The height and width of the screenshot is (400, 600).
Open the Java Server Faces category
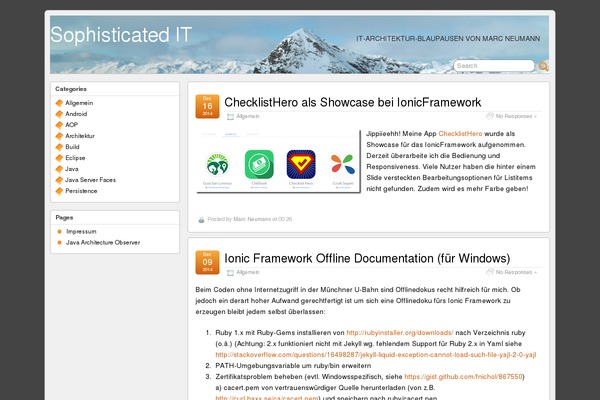(x=90, y=180)
